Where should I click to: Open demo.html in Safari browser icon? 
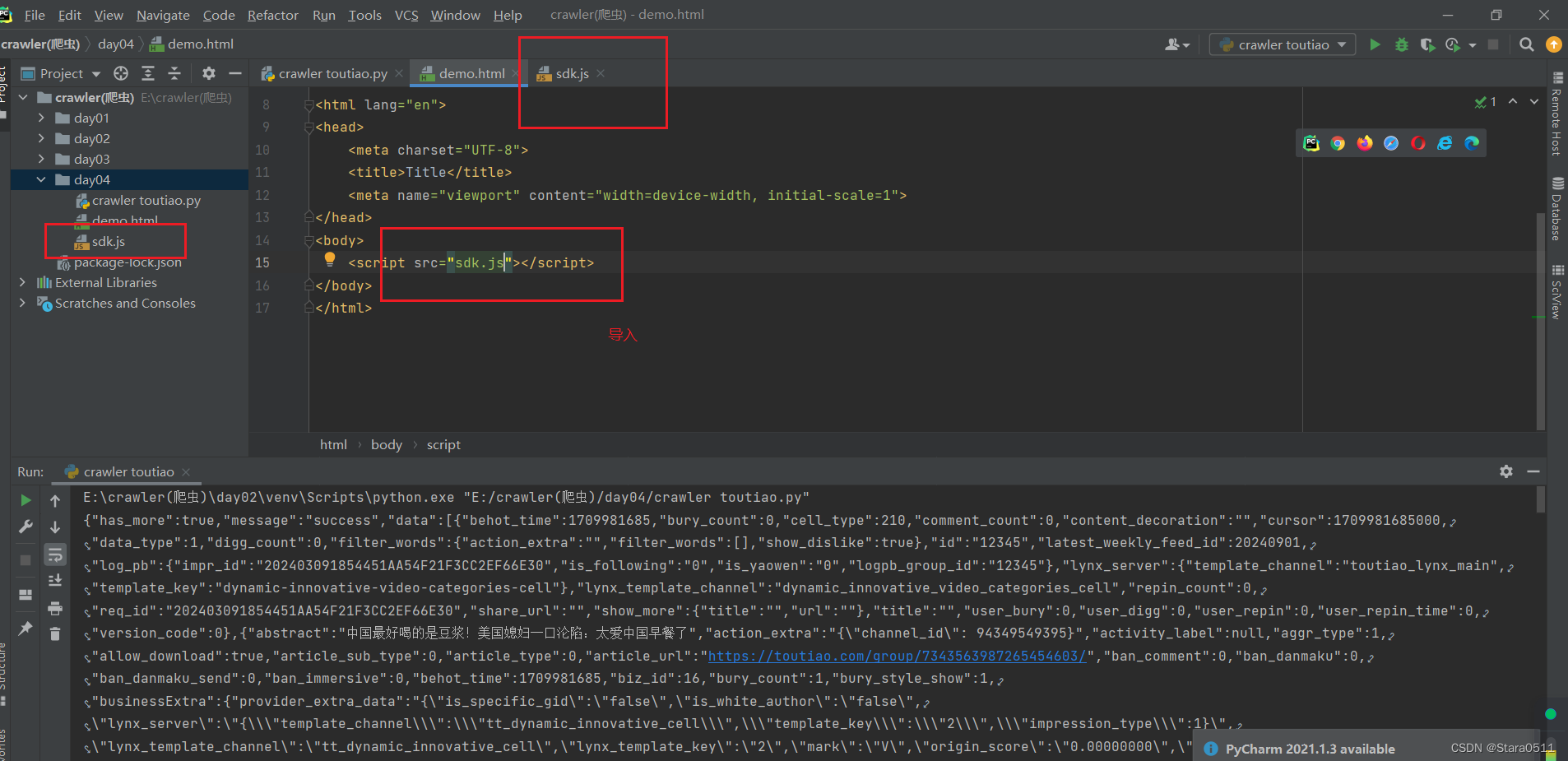1391,143
